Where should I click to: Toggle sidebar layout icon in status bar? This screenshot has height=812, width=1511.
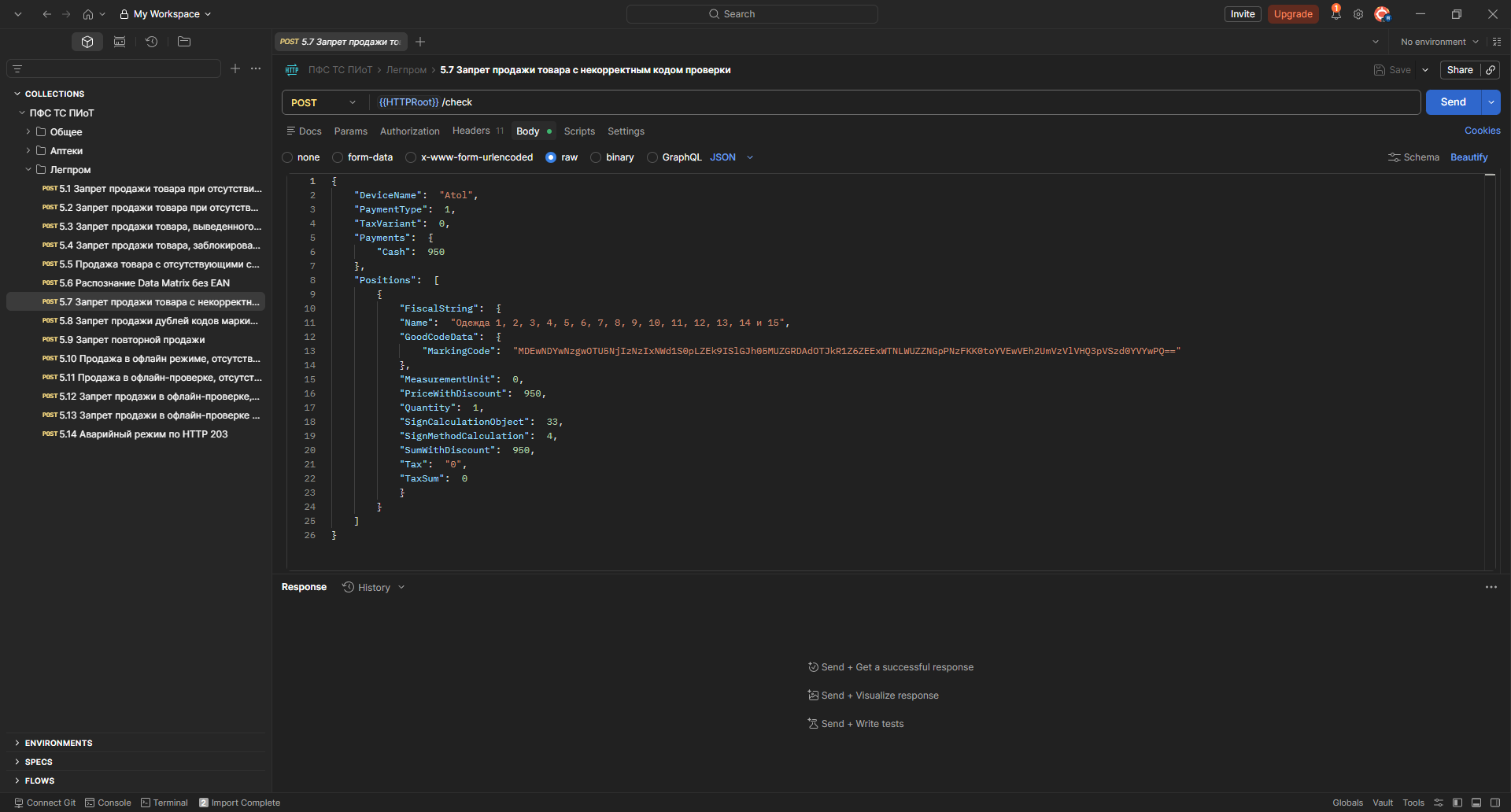click(x=1457, y=803)
